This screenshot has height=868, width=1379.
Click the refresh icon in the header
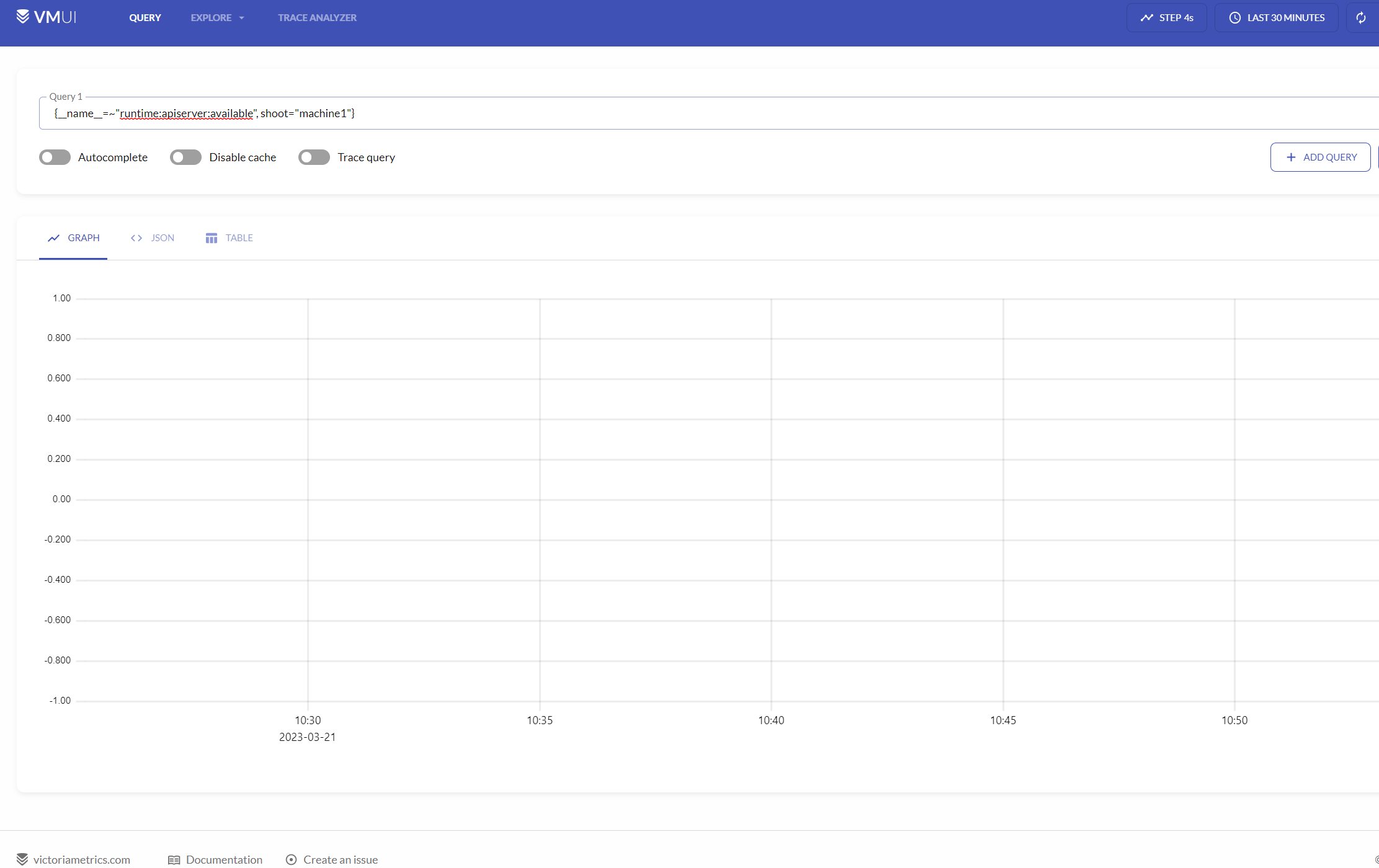tap(1361, 17)
